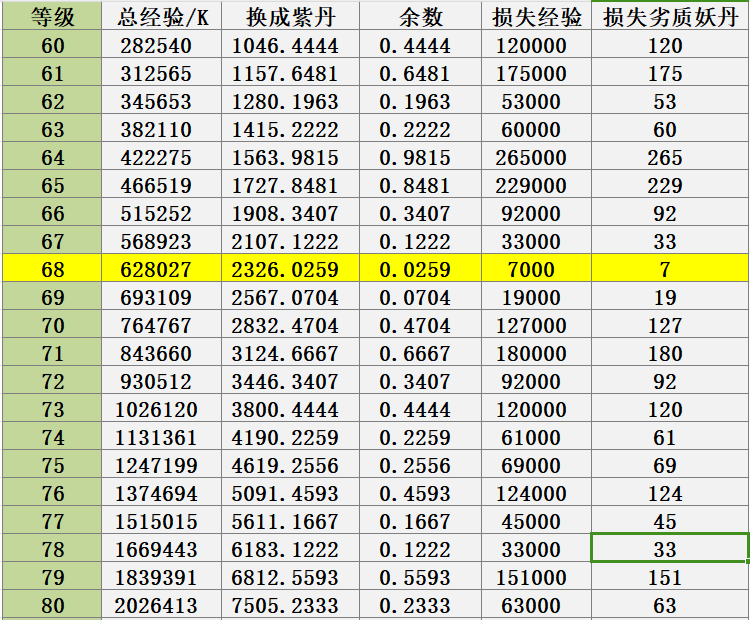750x620 pixels.
Task: Click remainder cell 0.2259
Action: pyautogui.click(x=420, y=436)
